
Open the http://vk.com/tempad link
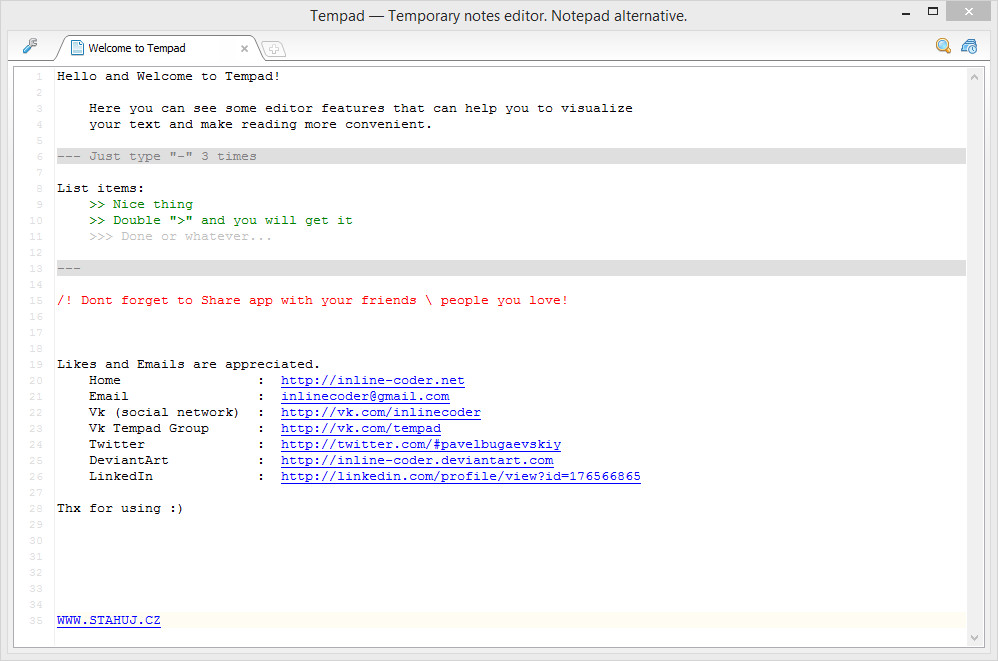pyautogui.click(x=361, y=428)
